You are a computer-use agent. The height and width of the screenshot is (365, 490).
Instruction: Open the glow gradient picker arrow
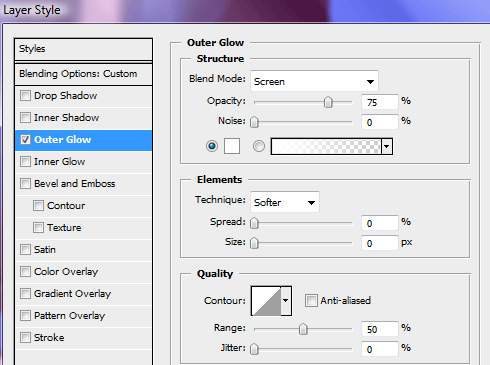(x=387, y=146)
